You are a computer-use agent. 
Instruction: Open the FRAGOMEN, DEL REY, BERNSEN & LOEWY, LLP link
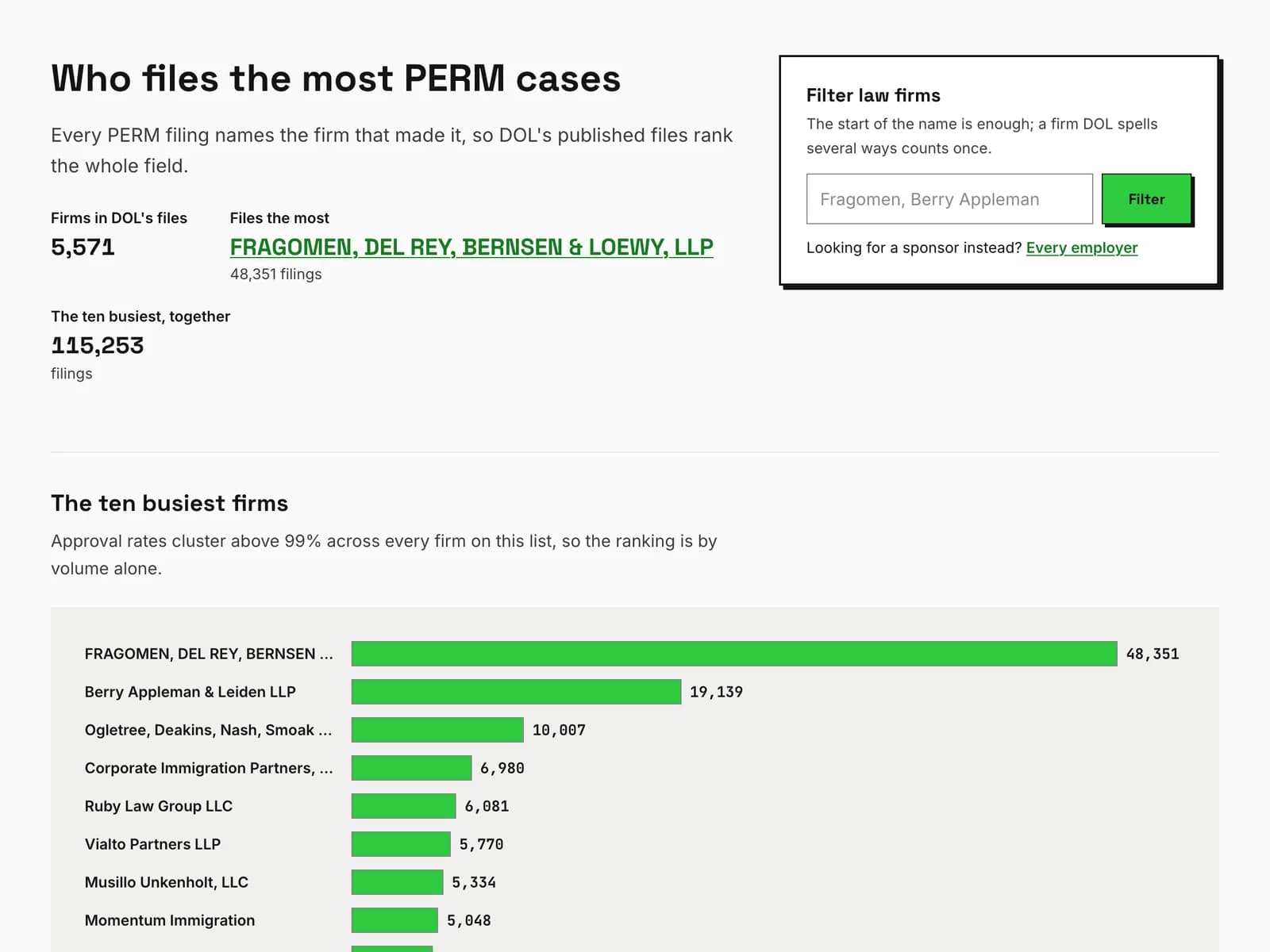471,248
